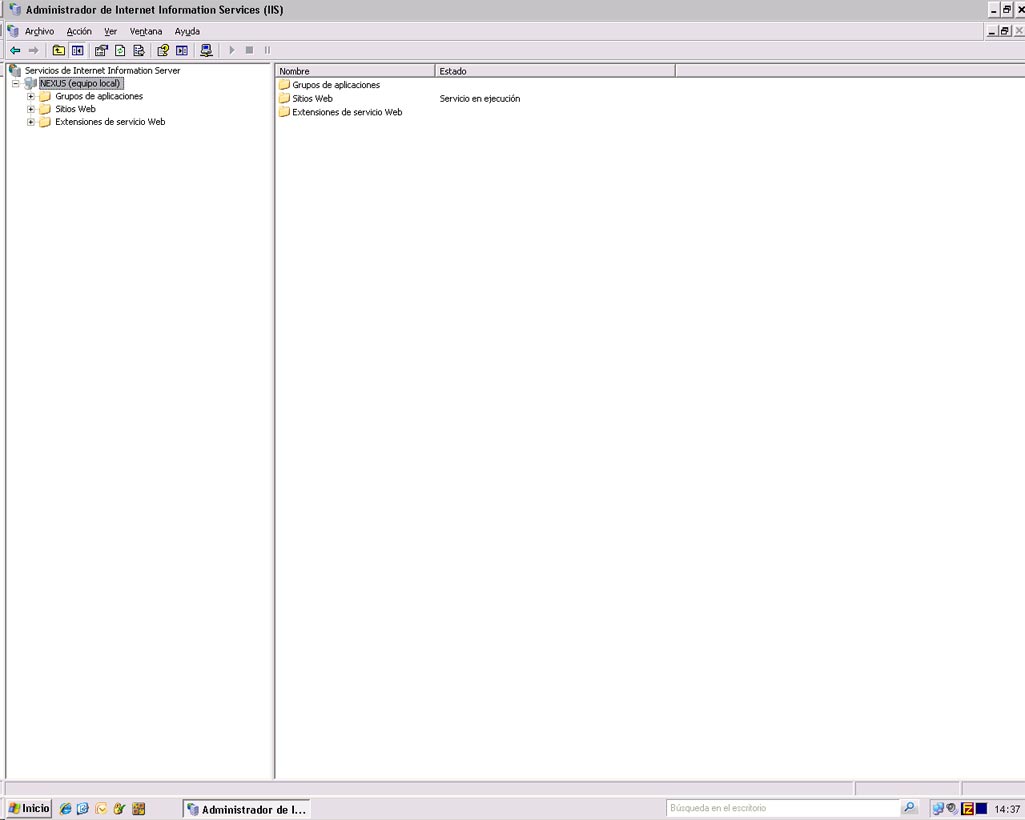This screenshot has width=1025, height=820.
Task: Sort list by Estado column header
Action: coord(555,71)
